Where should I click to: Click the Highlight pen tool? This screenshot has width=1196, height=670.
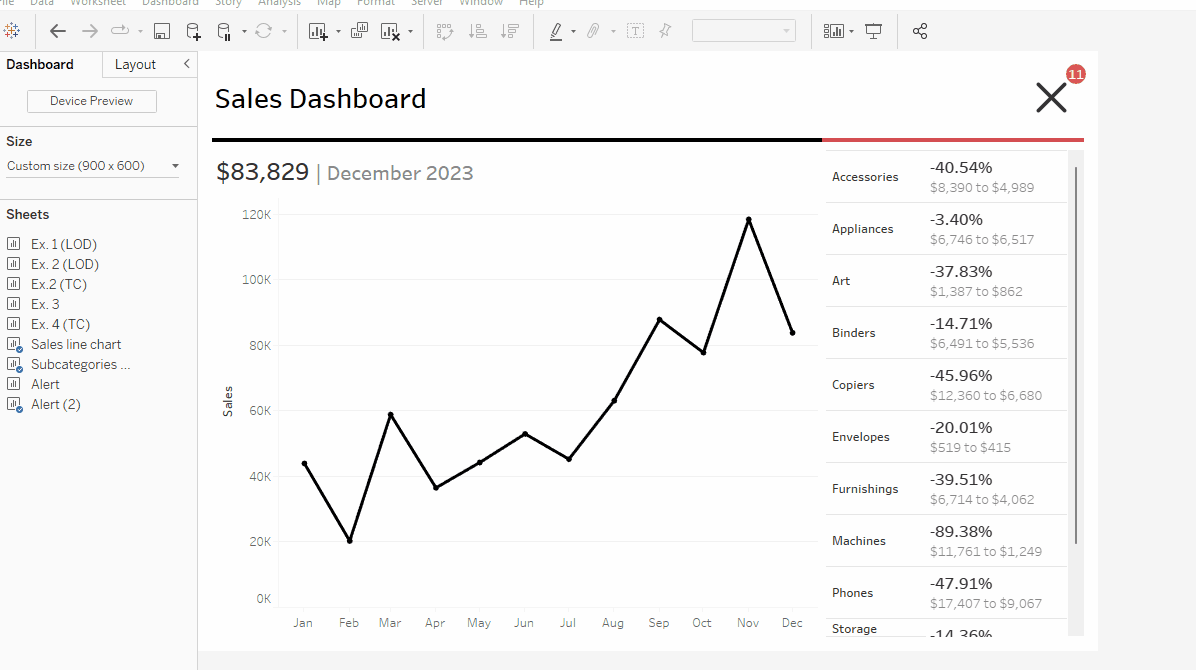tap(556, 31)
